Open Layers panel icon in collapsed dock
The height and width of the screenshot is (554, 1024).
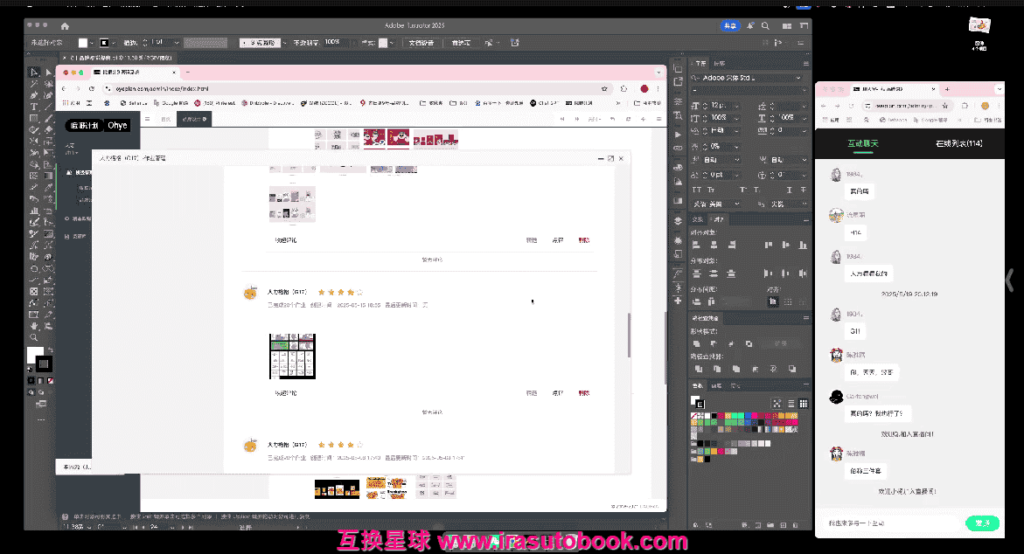pos(678,221)
